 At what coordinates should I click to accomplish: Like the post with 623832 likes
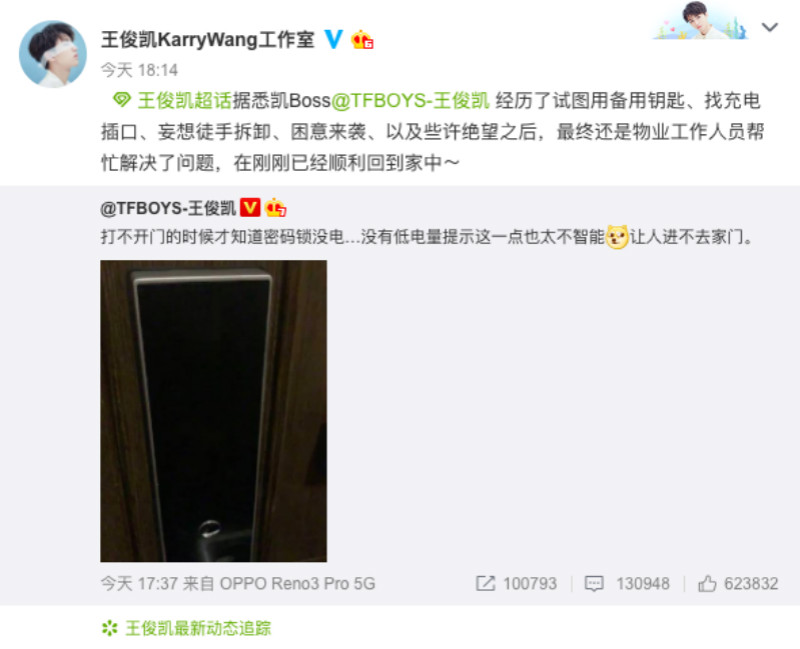[x=707, y=583]
